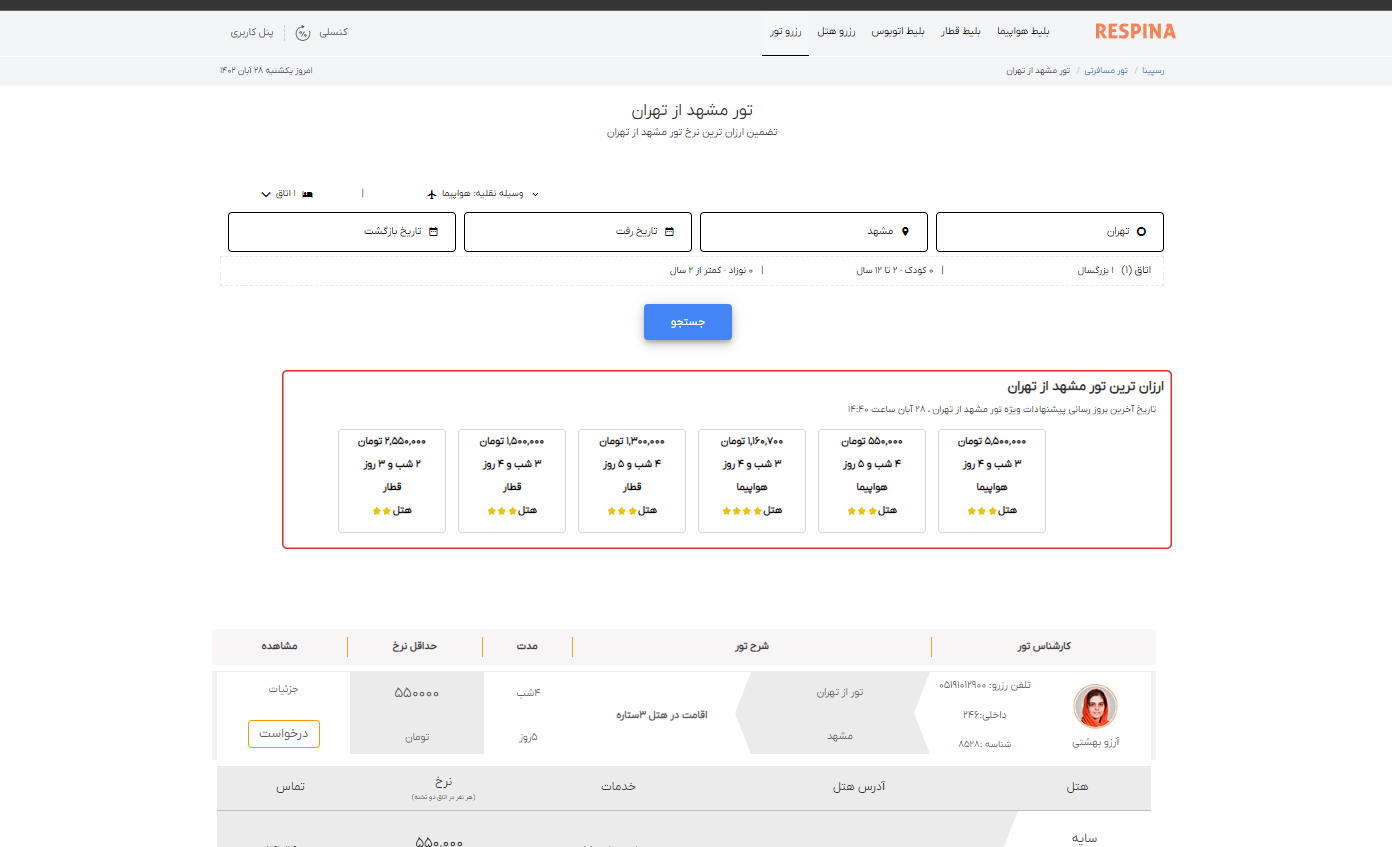Open پنل کاربری from the header
Image resolution: width=1392 pixels, height=847 pixels.
tap(251, 32)
